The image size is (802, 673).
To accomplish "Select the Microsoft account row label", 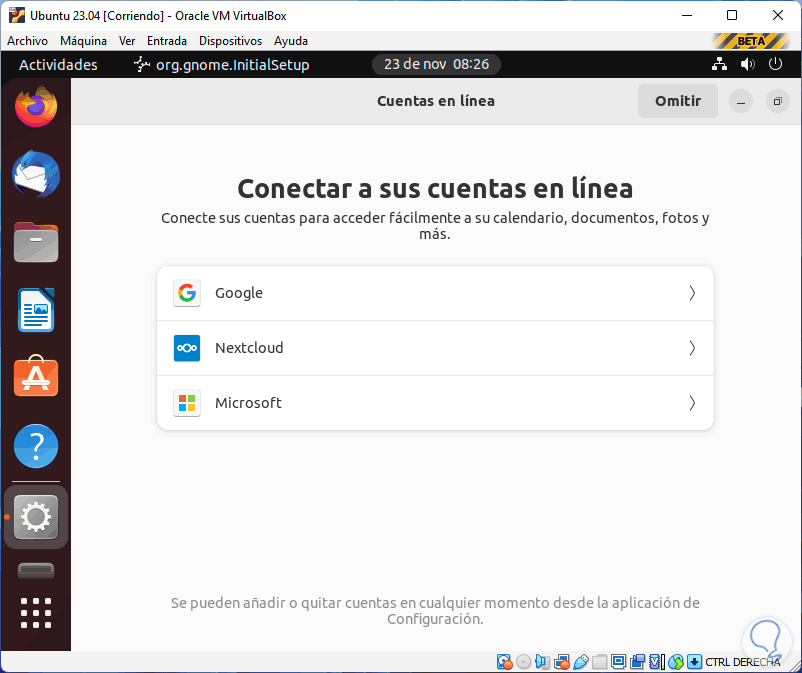I will point(248,403).
